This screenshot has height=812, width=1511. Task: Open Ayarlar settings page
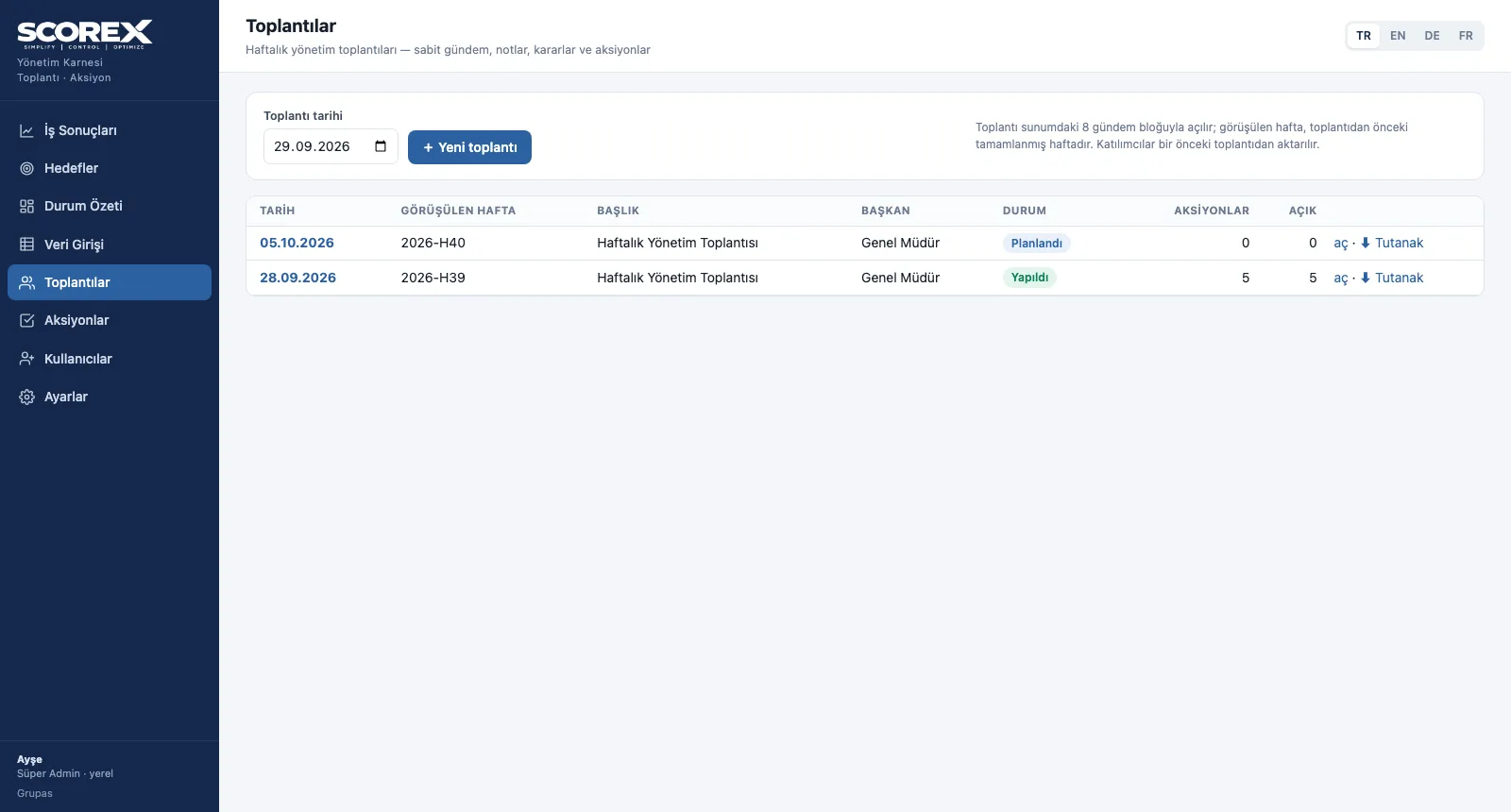pyautogui.click(x=110, y=397)
